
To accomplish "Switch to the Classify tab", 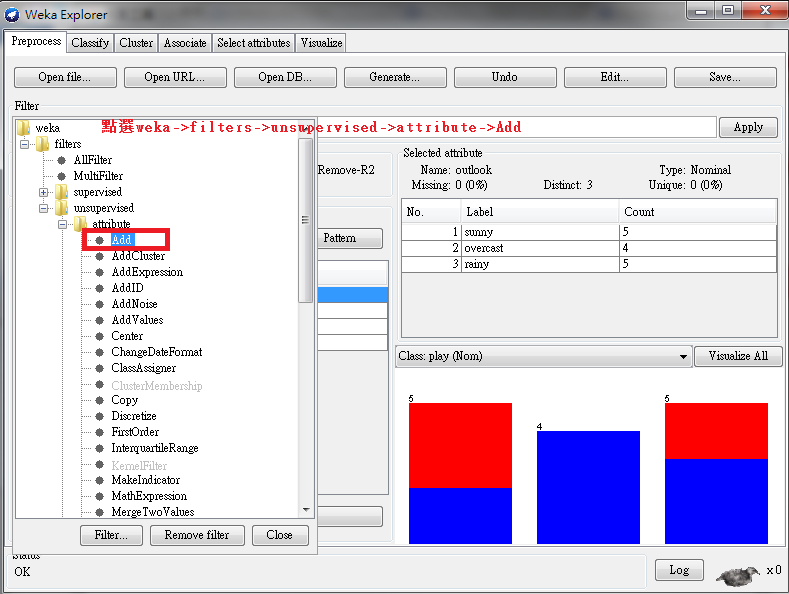I will 90,43.
